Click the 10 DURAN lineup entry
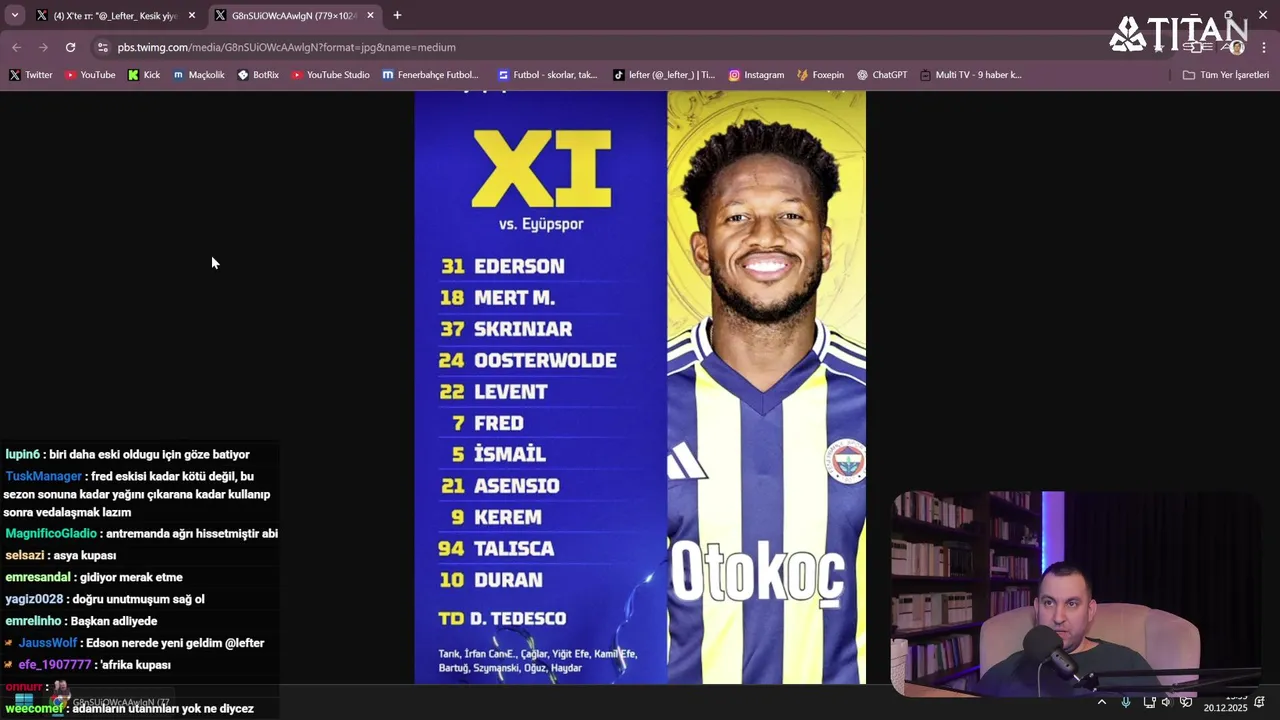 click(491, 580)
